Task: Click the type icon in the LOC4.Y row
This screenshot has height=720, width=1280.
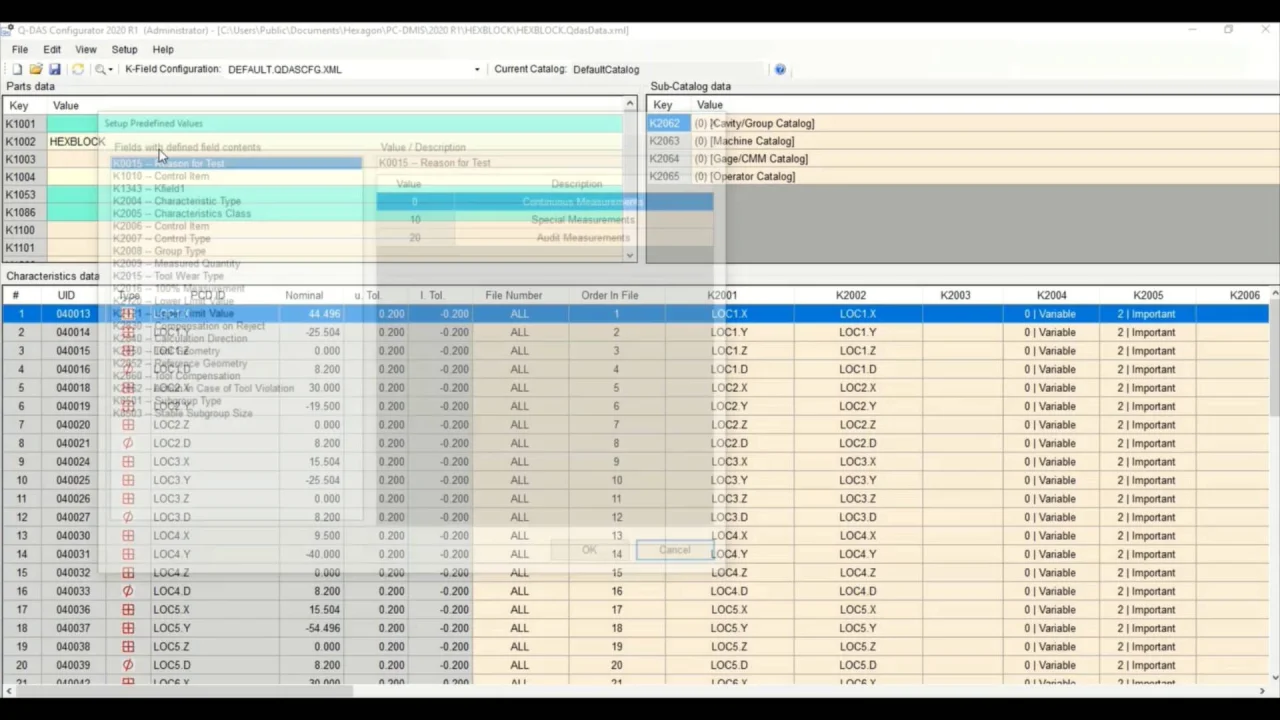Action: pyautogui.click(x=127, y=554)
